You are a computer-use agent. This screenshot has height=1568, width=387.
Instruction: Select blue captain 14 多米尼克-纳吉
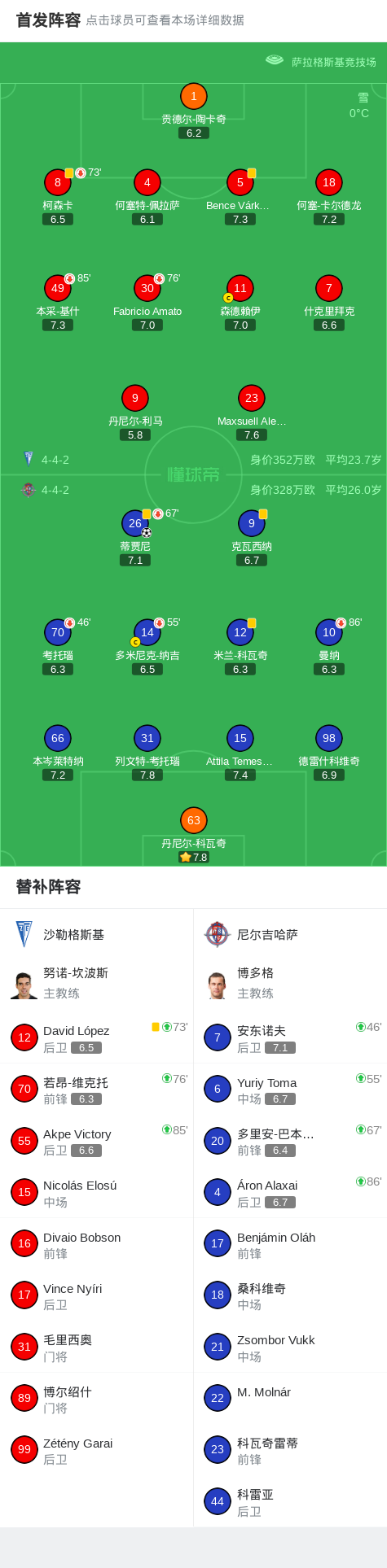pos(147,633)
